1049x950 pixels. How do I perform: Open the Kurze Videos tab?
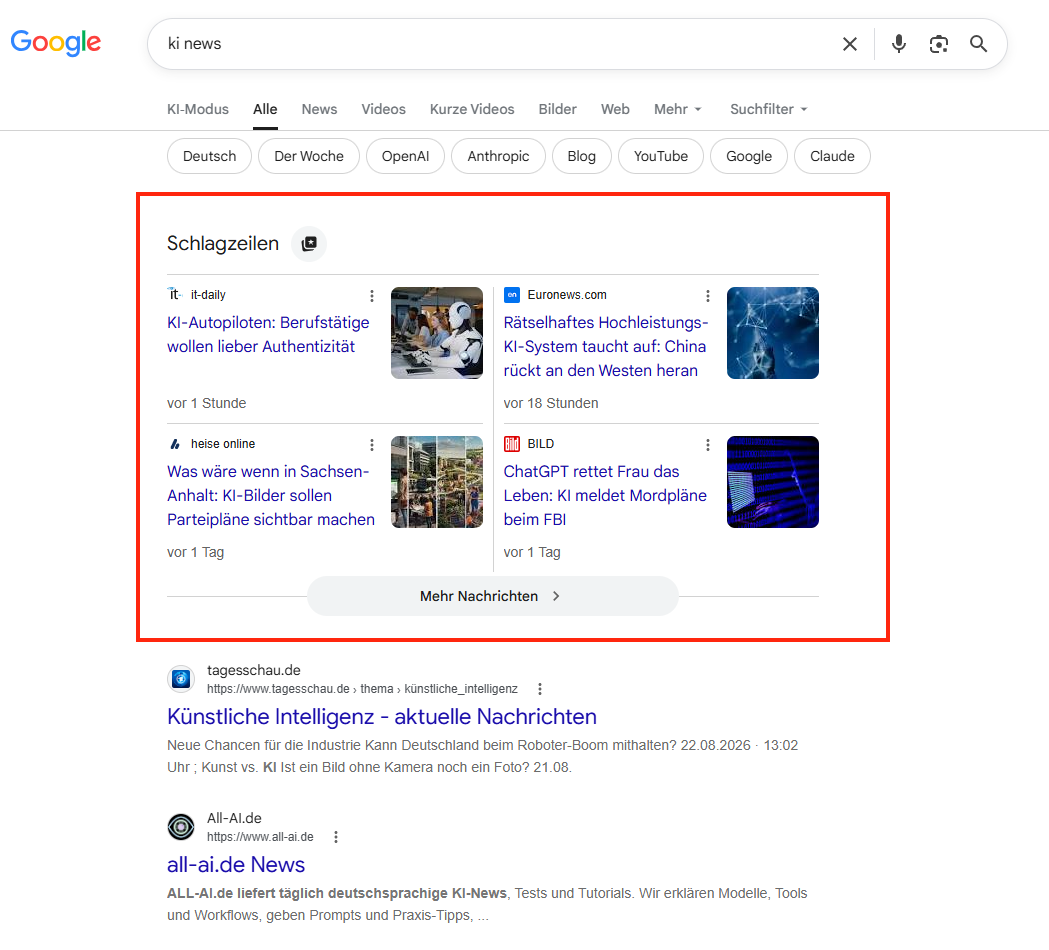tap(472, 109)
